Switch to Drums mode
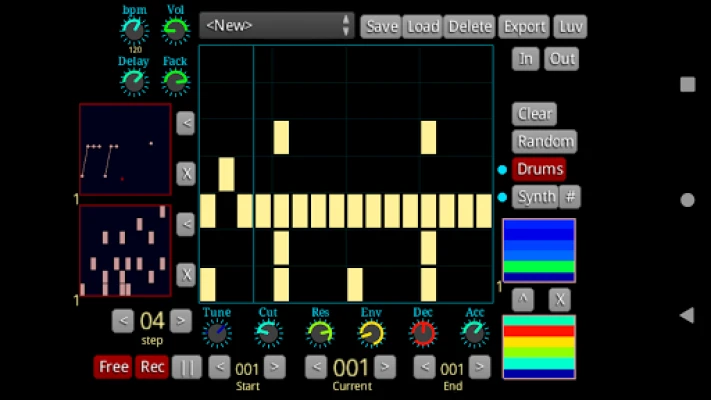The height and width of the screenshot is (400, 711). (x=539, y=169)
